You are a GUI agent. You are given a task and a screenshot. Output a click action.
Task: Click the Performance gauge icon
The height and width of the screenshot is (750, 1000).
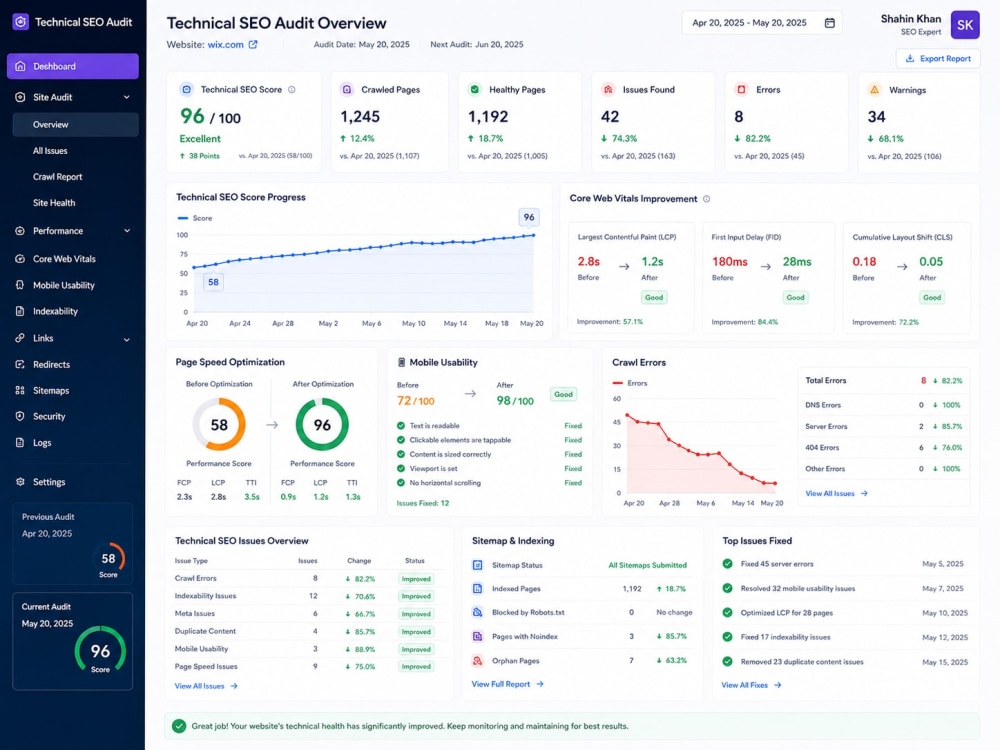coord(20,231)
